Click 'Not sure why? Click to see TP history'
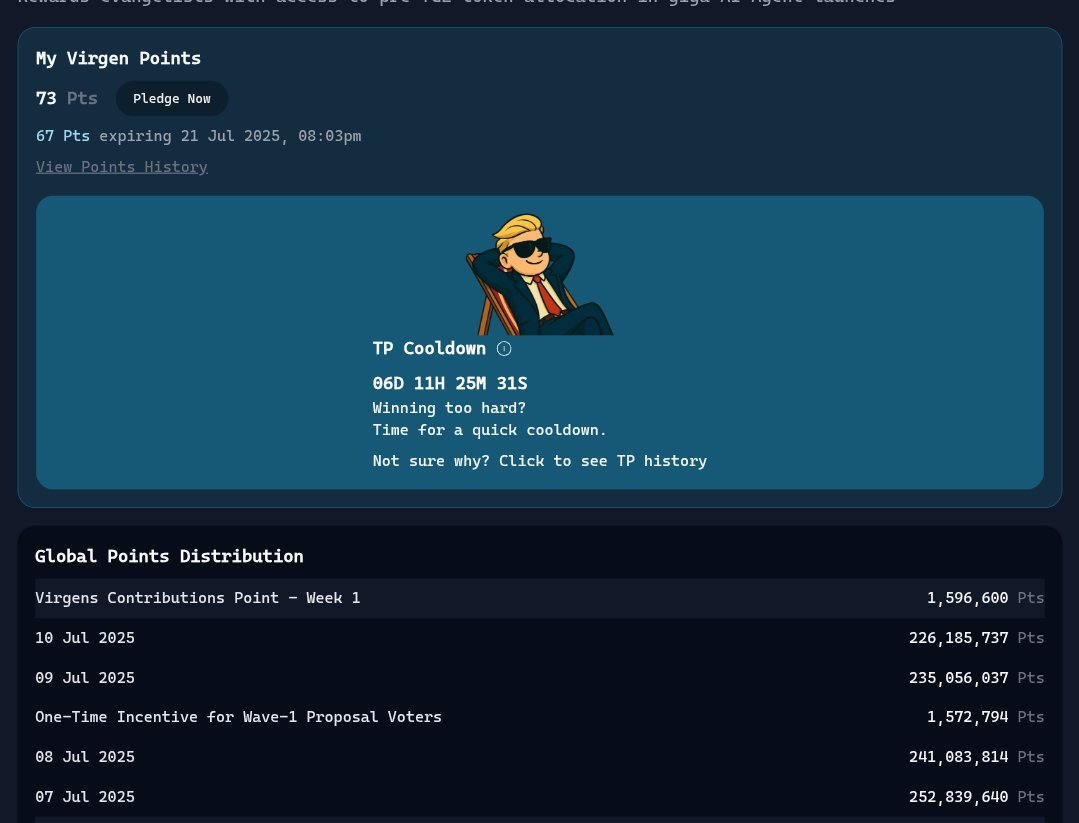Viewport: 1079px width, 823px height. point(540,461)
